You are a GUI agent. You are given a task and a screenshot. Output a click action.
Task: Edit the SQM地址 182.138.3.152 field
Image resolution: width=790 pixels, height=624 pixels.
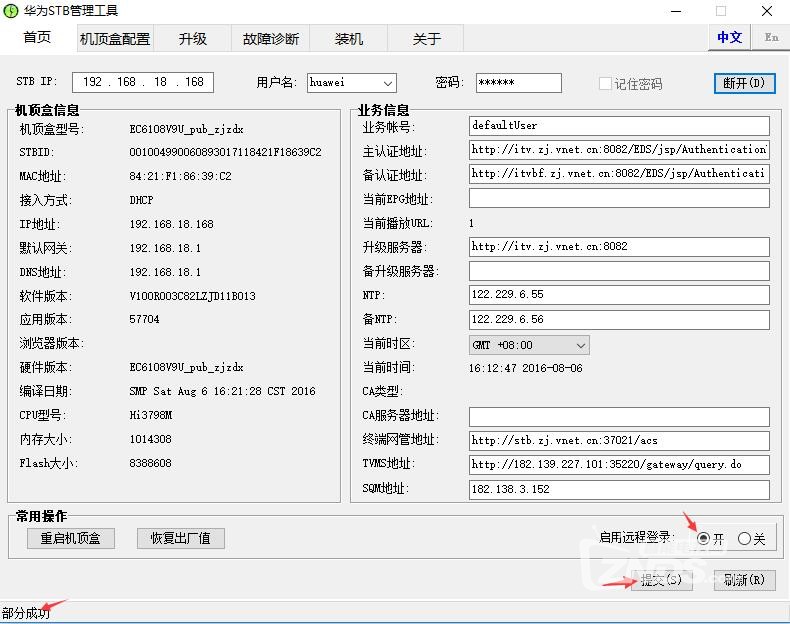coord(619,490)
